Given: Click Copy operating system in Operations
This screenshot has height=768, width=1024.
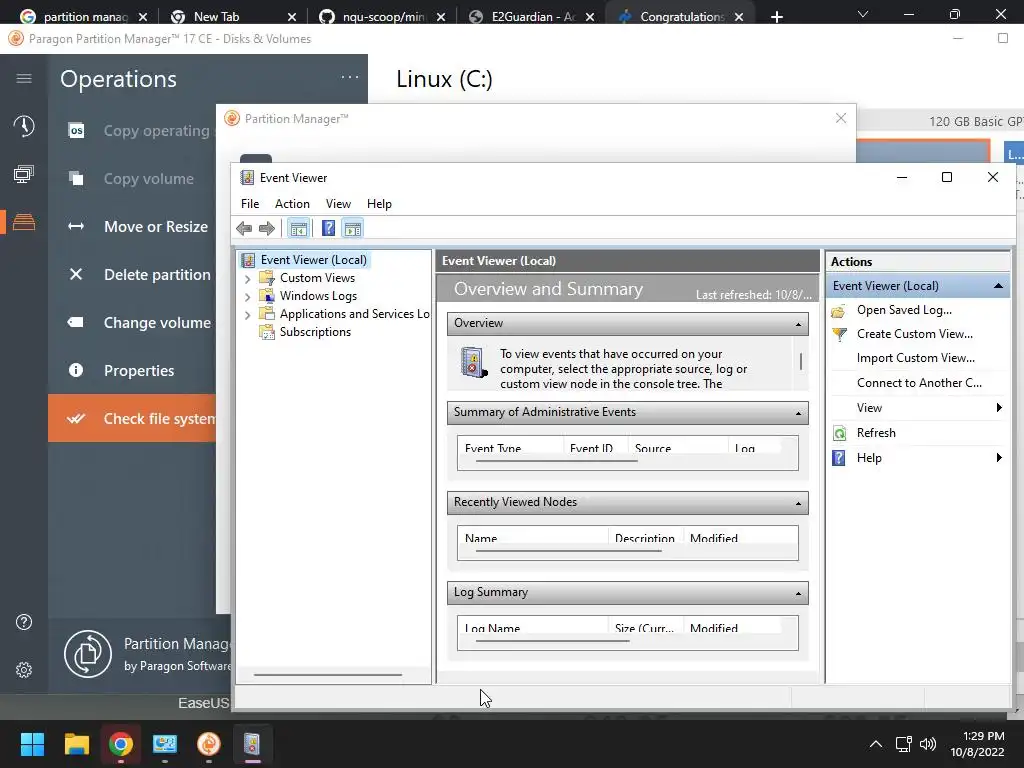Looking at the screenshot, I should click(132, 131).
